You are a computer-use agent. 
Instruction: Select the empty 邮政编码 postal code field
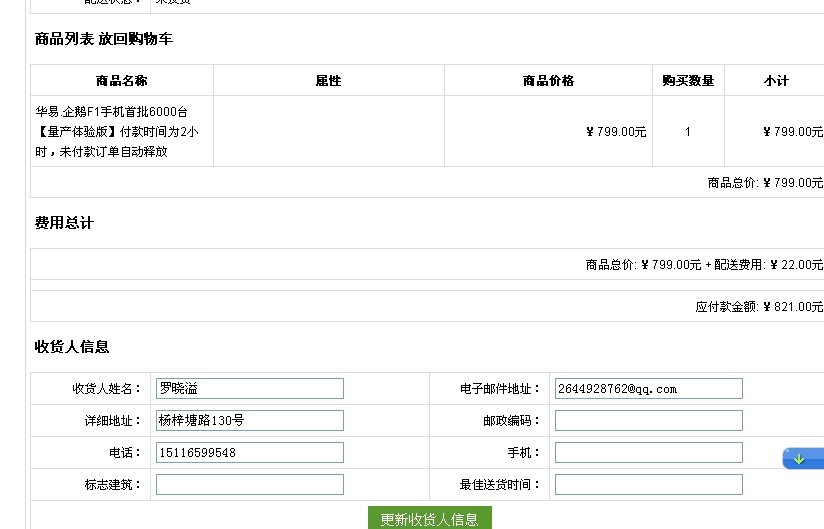[x=648, y=420]
